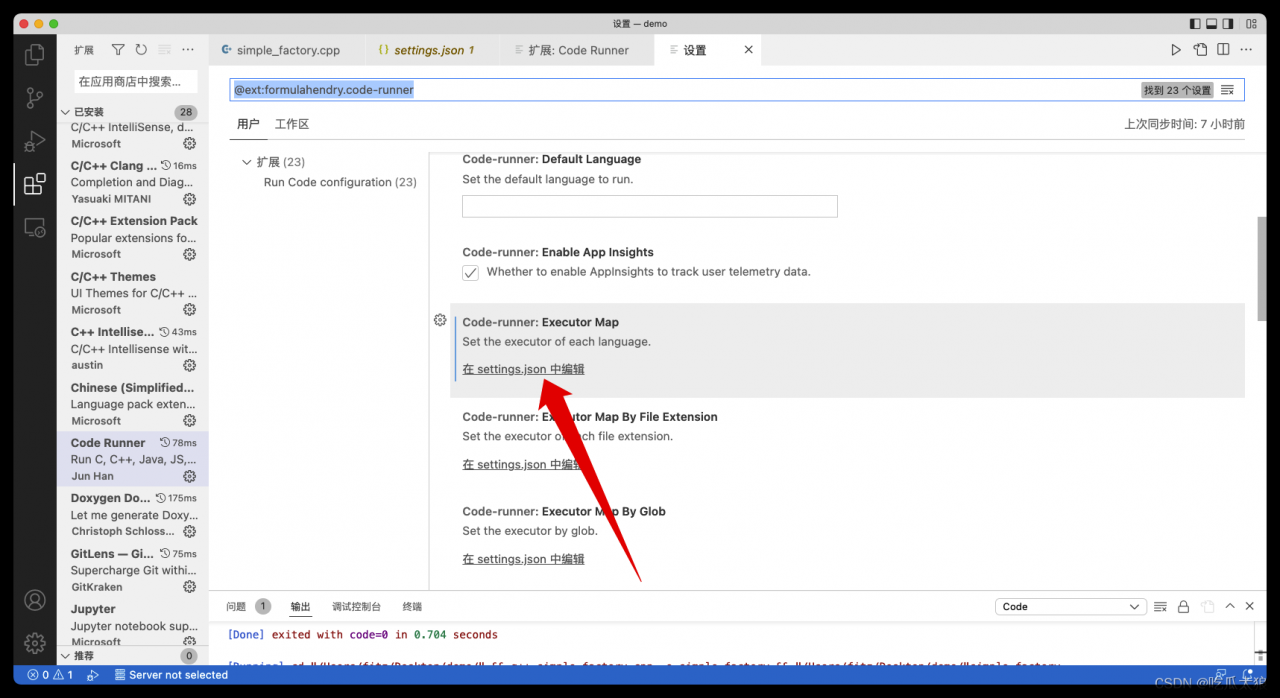
Task: Open the manage gear for austin's C++ Intellisense
Action: point(189,365)
